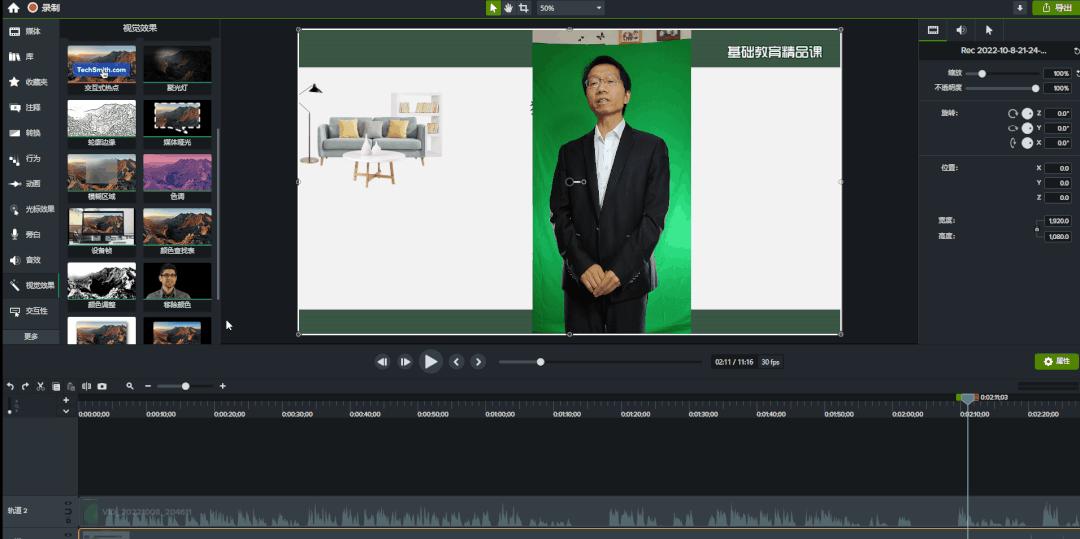Screen dimensions: 1080x539
Task: Adjust the 不透明度 opacity slider
Action: tap(1002, 88)
